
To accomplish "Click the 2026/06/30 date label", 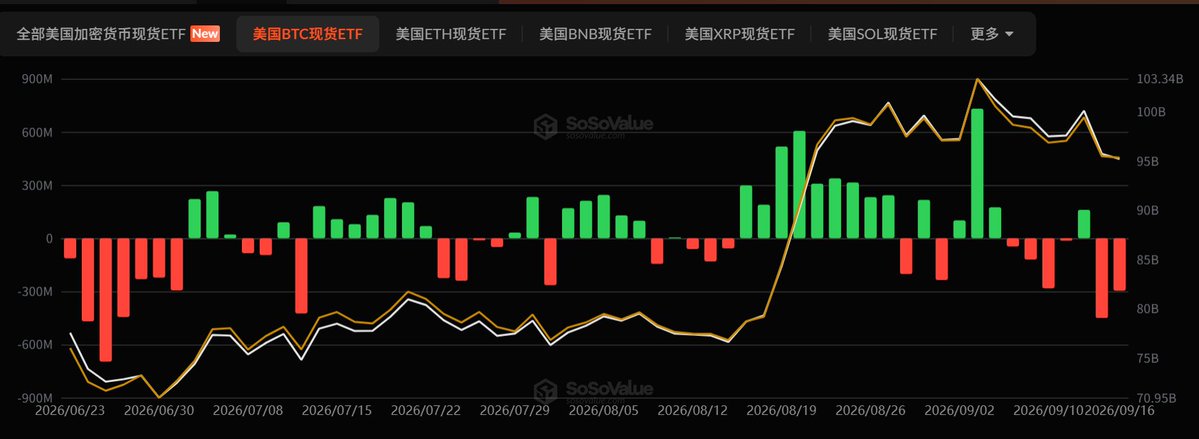I will 159,410.
